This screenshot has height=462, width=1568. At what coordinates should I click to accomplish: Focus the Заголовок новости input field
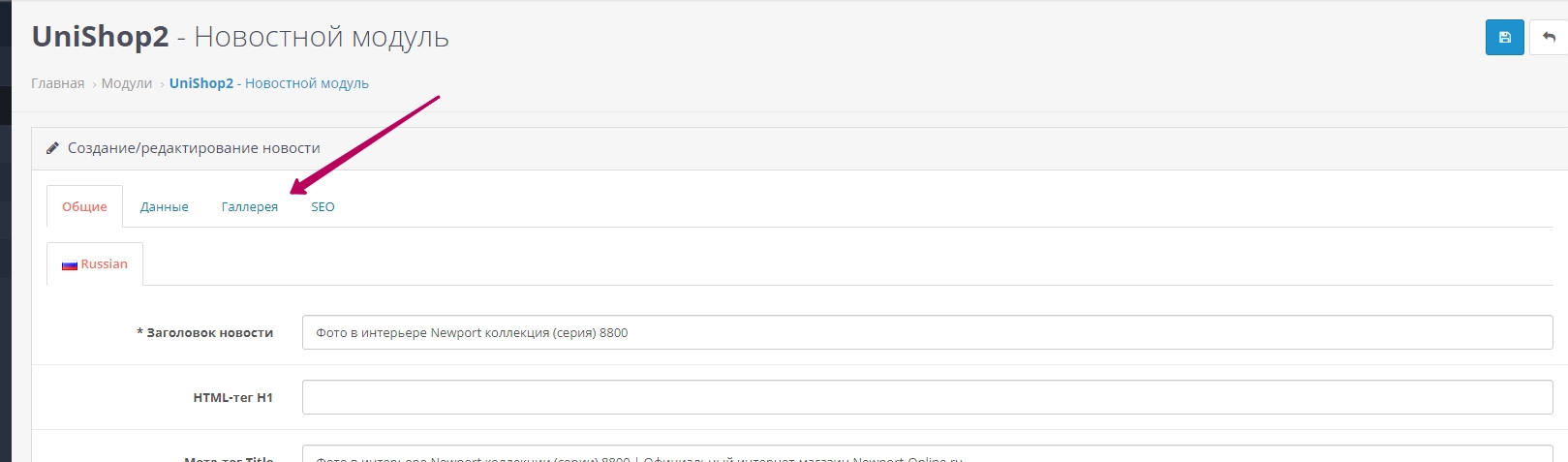(x=927, y=332)
